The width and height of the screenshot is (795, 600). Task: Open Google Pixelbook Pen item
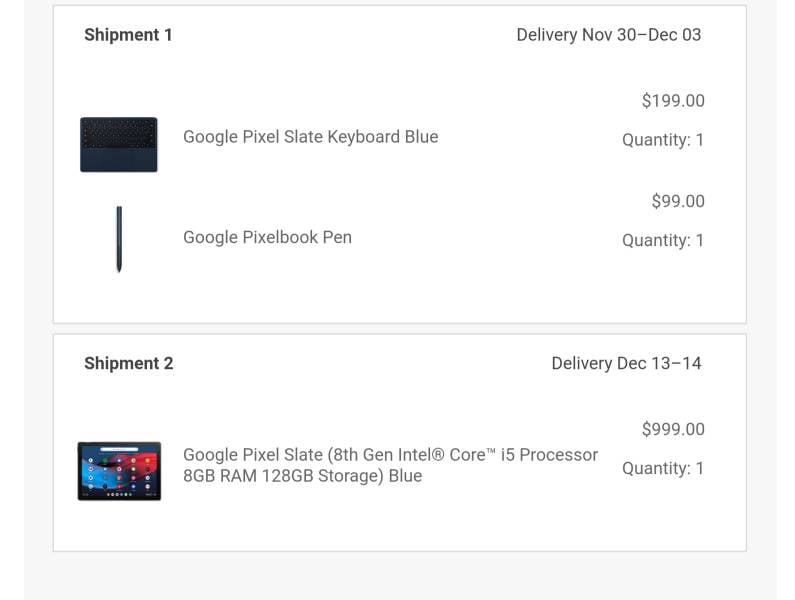click(x=267, y=237)
